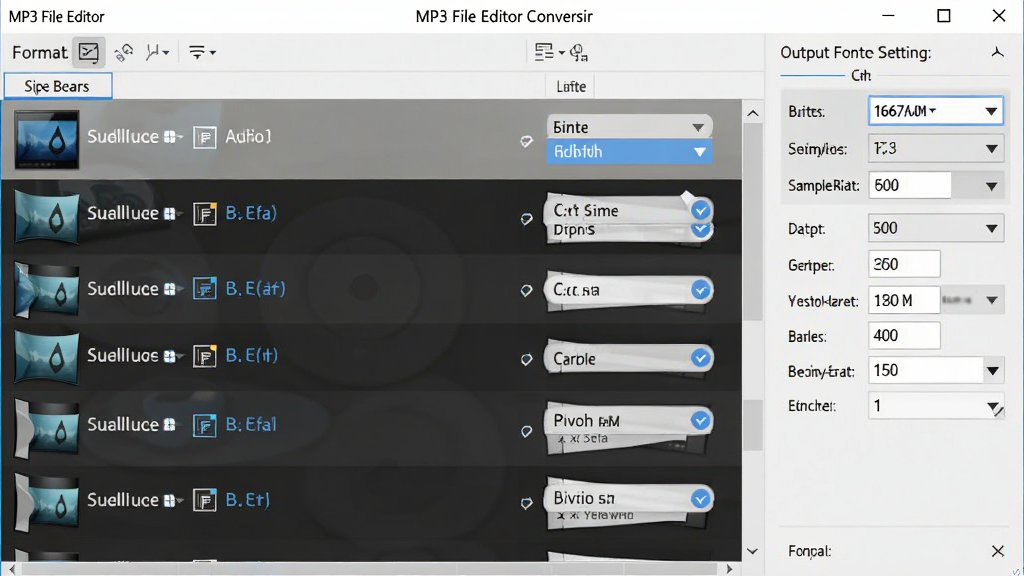
Task: Click the Format menu label
Action: coord(39,52)
